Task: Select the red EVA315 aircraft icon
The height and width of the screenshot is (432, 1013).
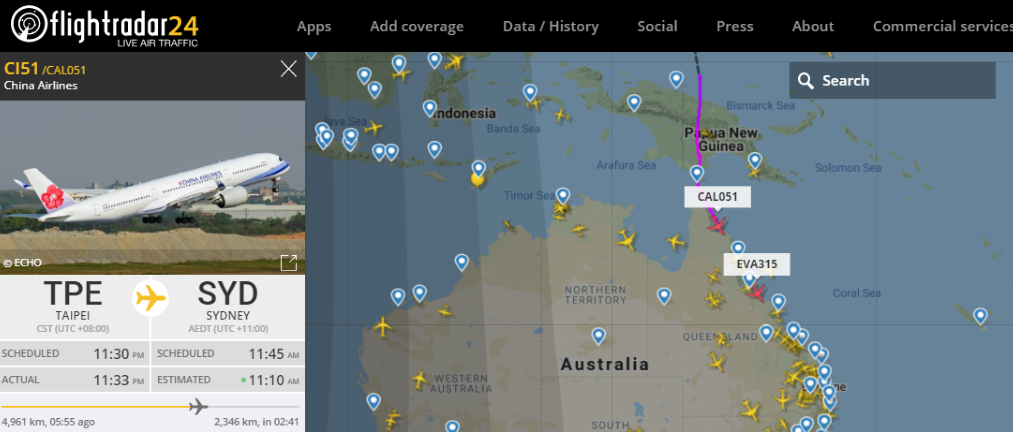Action: click(757, 292)
